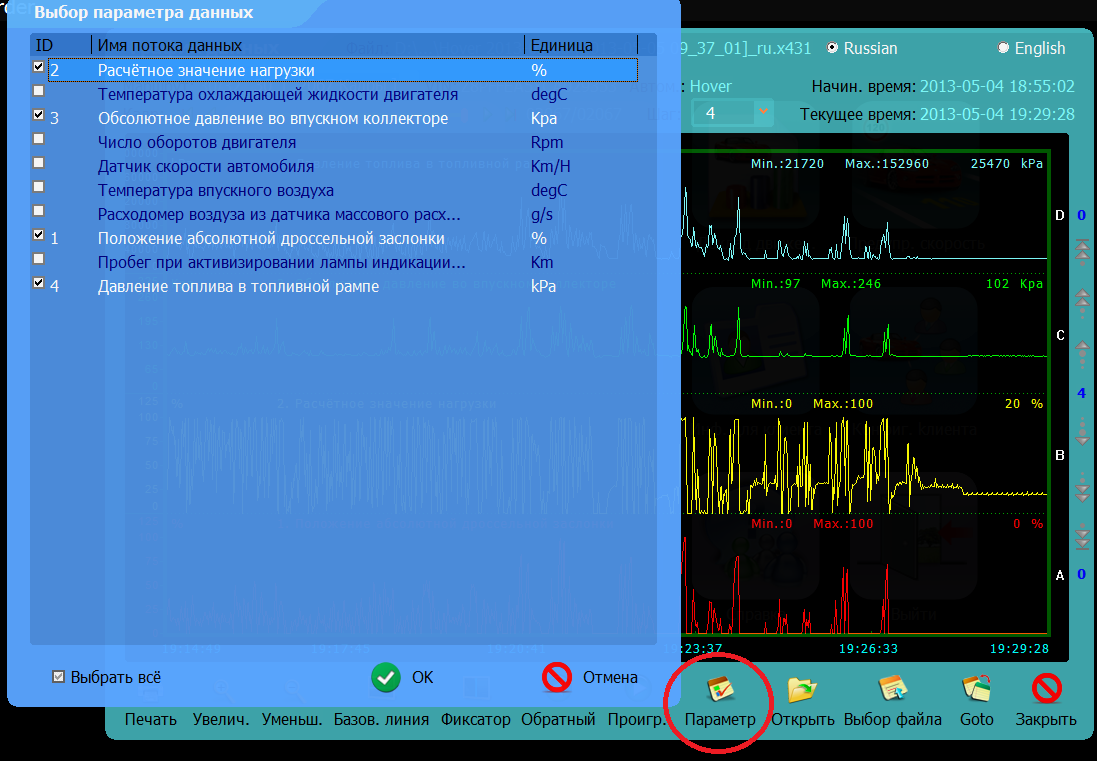Uncheck Обсолютное давление во впускном коллекторе
This screenshot has height=761, width=1097.
38,115
